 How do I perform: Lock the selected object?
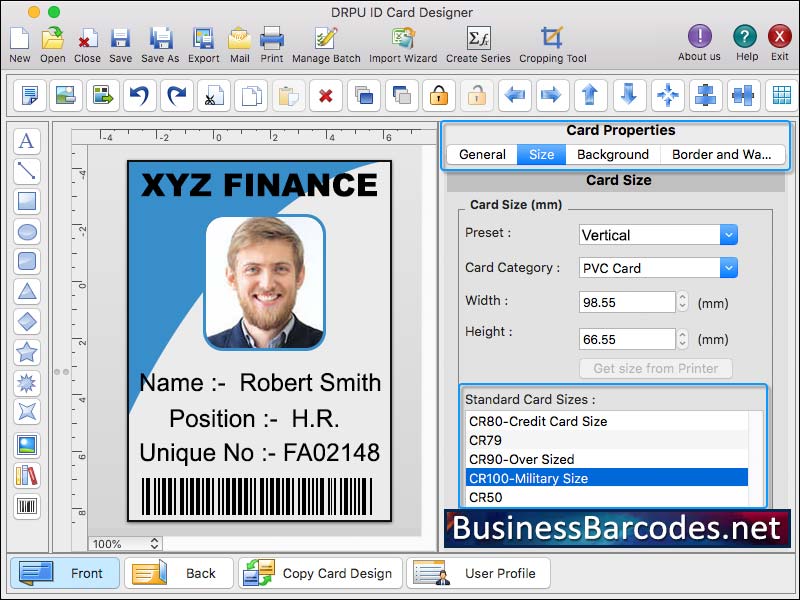click(x=437, y=95)
